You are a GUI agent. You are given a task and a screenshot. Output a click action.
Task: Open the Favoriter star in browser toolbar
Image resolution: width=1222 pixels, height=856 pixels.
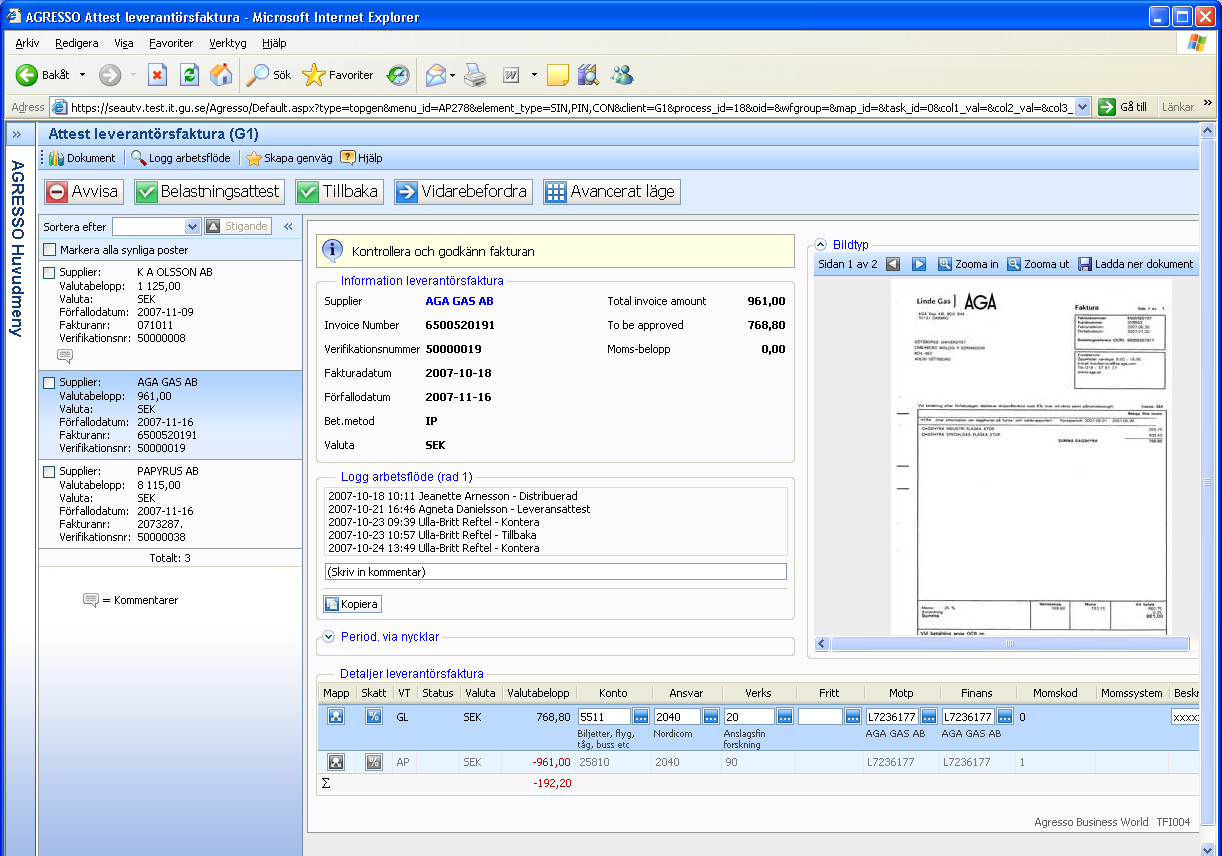(x=338, y=75)
